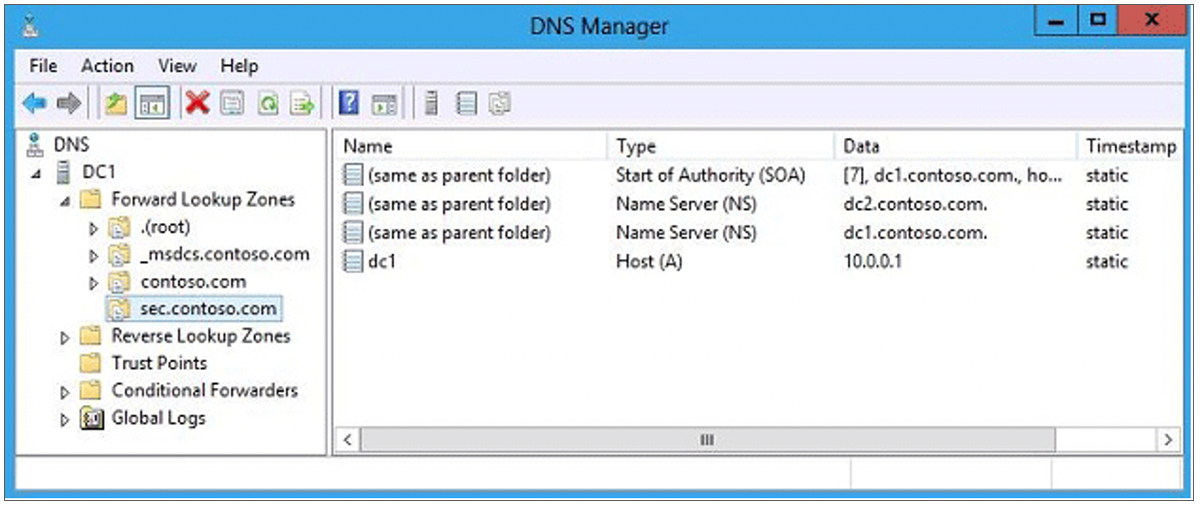This screenshot has height=508, width=1200.
Task: Expand the contoso.com zone arrow
Action: (95, 283)
